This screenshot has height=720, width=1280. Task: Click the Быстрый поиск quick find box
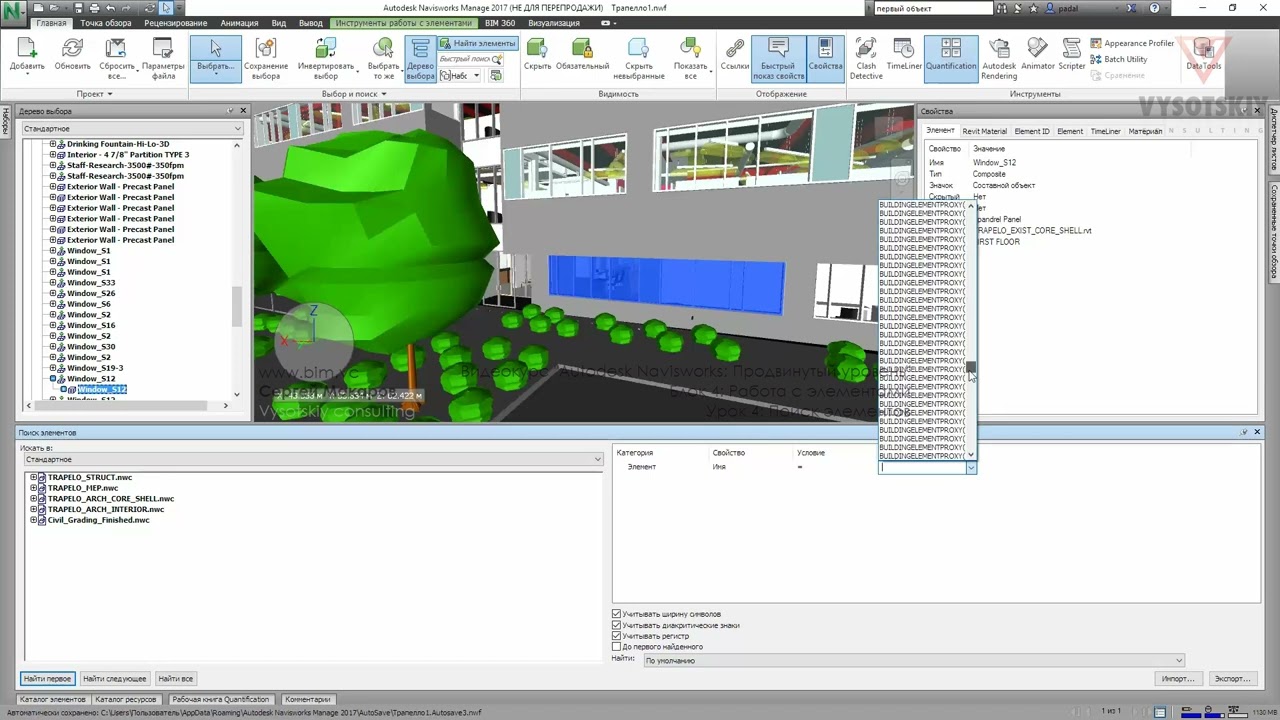(x=470, y=59)
